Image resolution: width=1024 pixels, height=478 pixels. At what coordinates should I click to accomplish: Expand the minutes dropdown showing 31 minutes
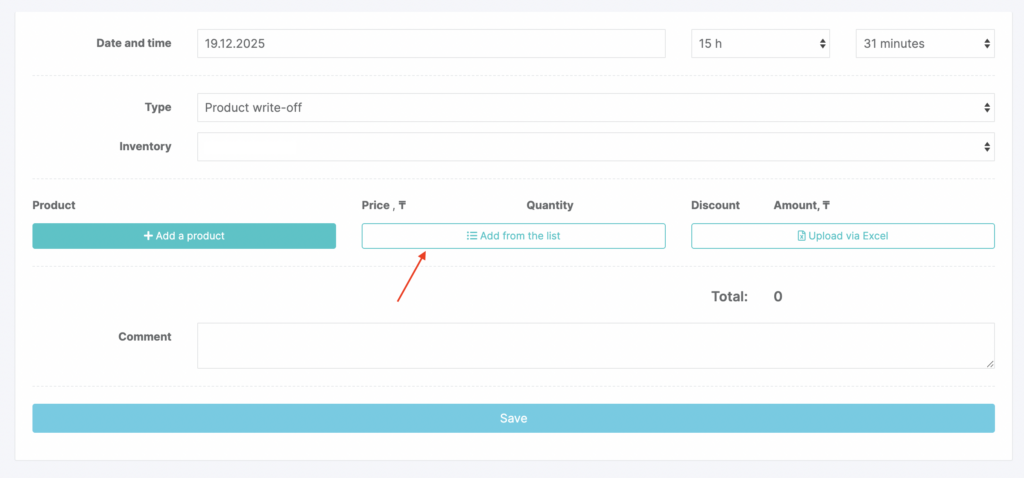point(925,44)
